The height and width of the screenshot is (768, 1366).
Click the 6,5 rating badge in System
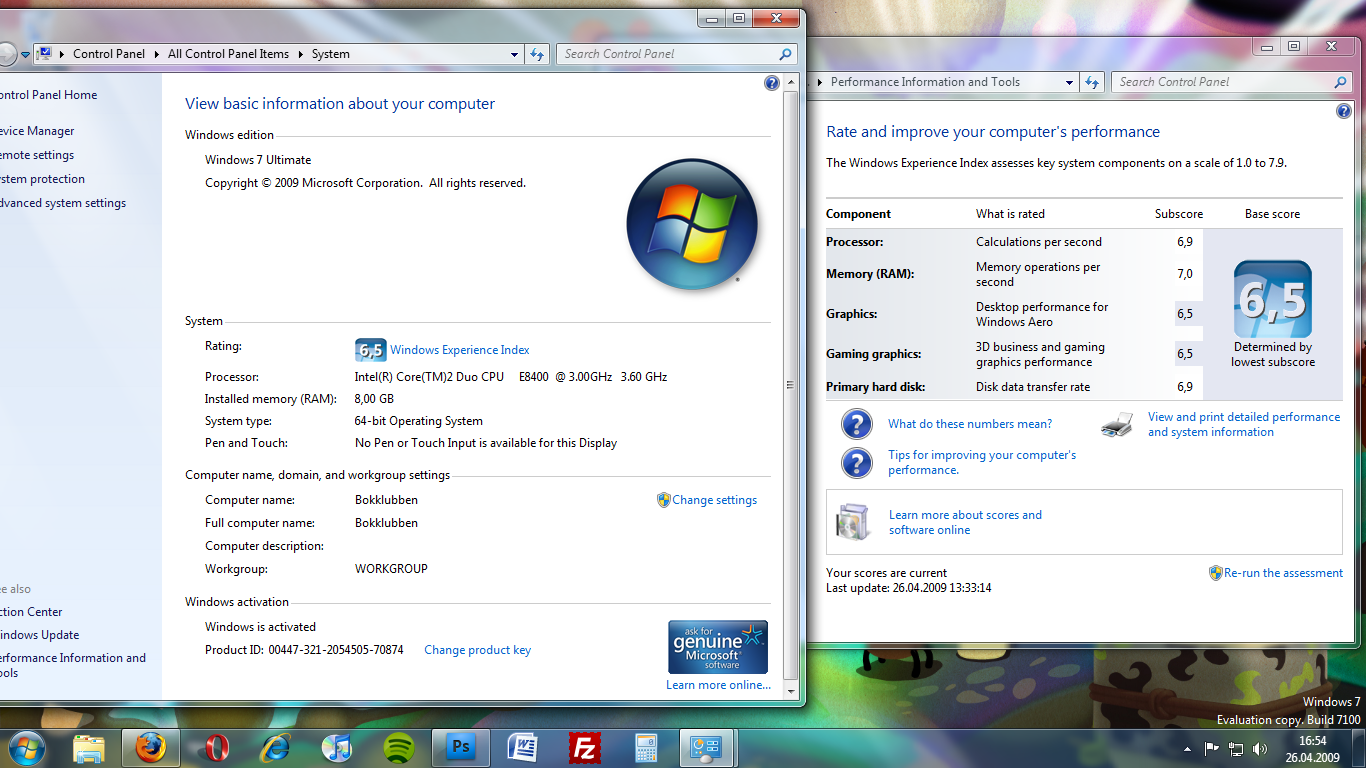click(370, 349)
